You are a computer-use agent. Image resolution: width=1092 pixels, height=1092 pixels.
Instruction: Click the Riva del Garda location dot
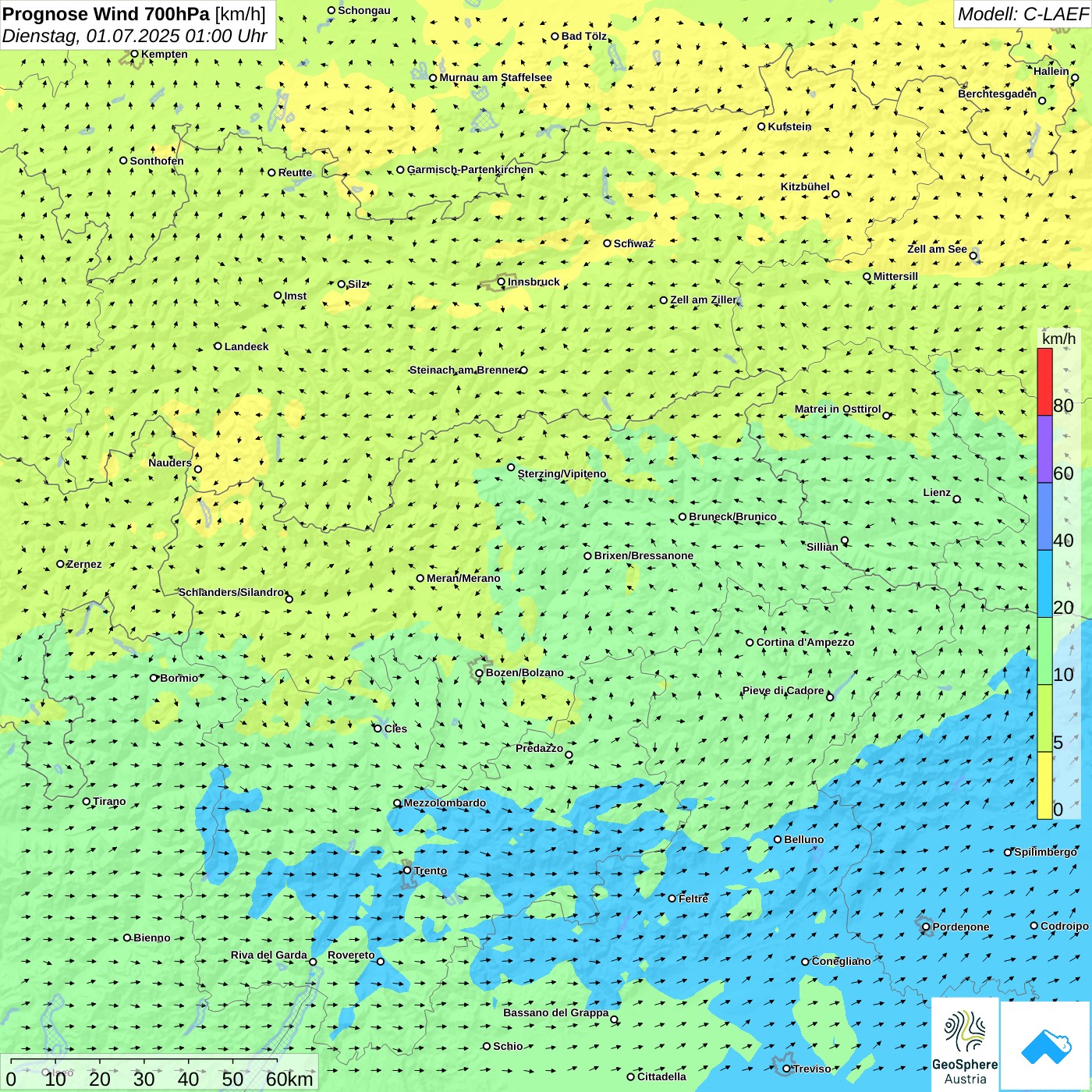tap(314, 962)
